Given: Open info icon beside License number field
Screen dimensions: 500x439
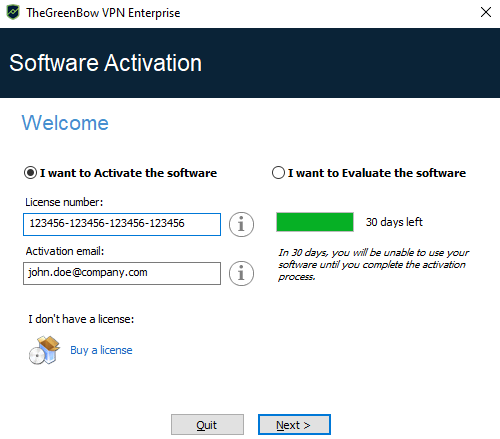Looking at the screenshot, I should [x=241, y=224].
